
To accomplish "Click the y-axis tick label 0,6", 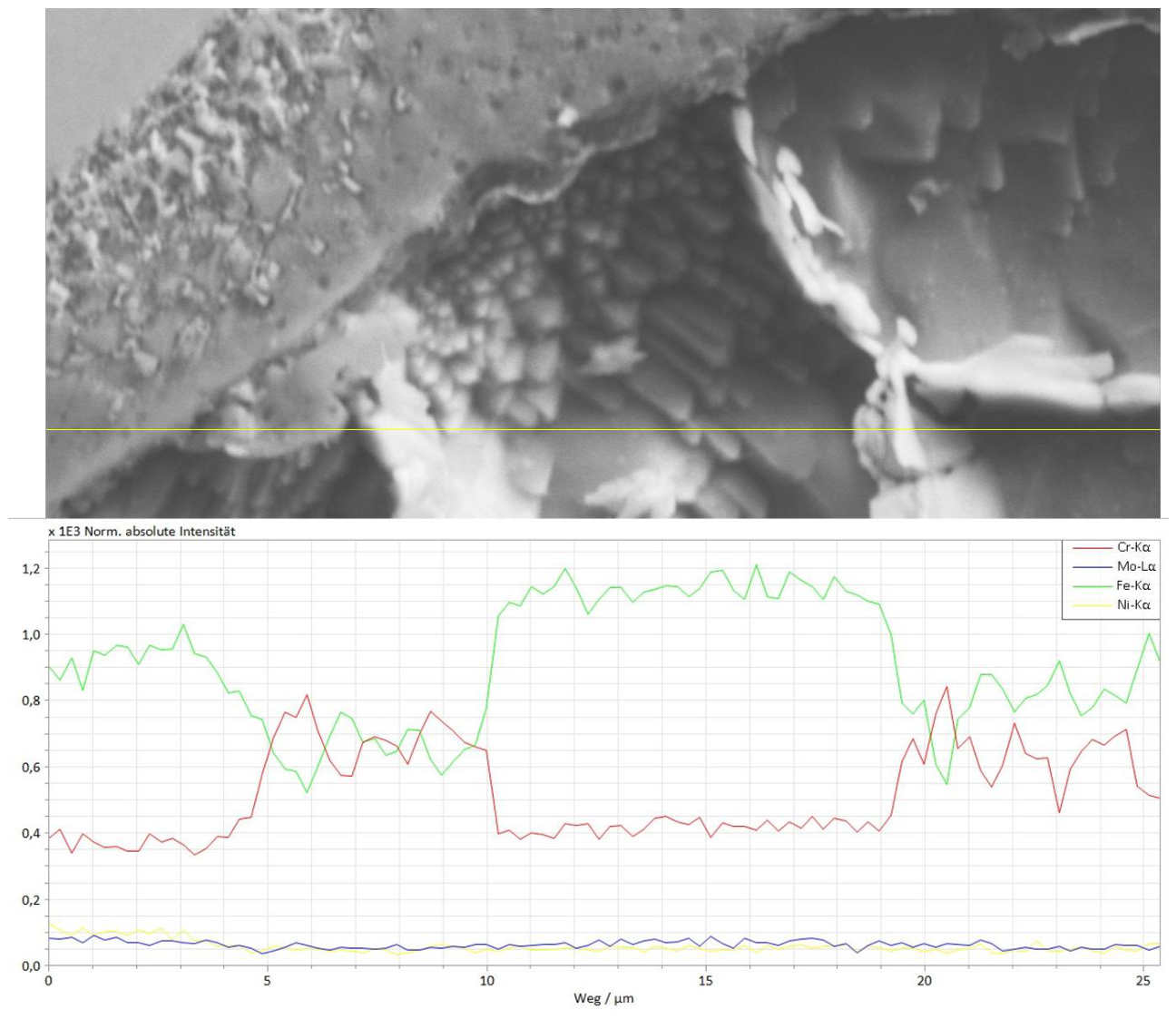I will click(x=30, y=768).
